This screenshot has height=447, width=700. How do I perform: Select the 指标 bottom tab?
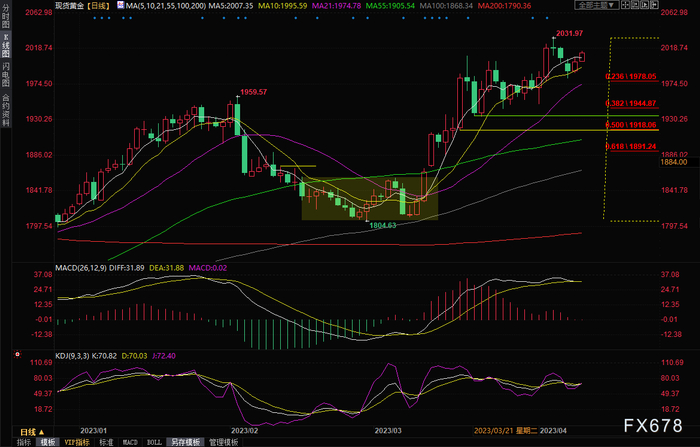pos(24,442)
